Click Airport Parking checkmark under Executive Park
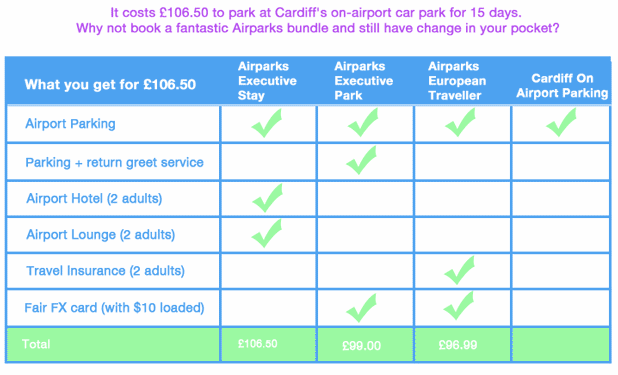 coord(363,123)
